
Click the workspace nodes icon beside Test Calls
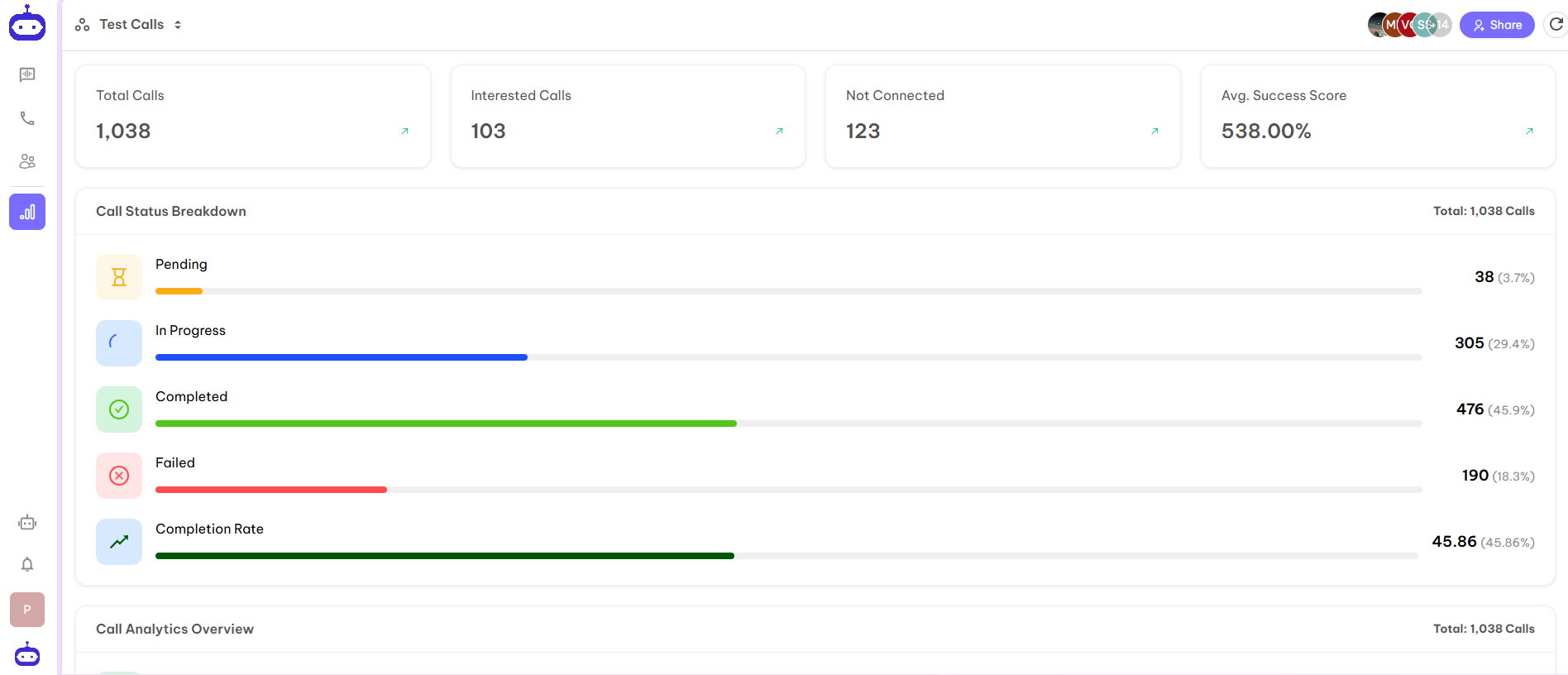[x=82, y=24]
